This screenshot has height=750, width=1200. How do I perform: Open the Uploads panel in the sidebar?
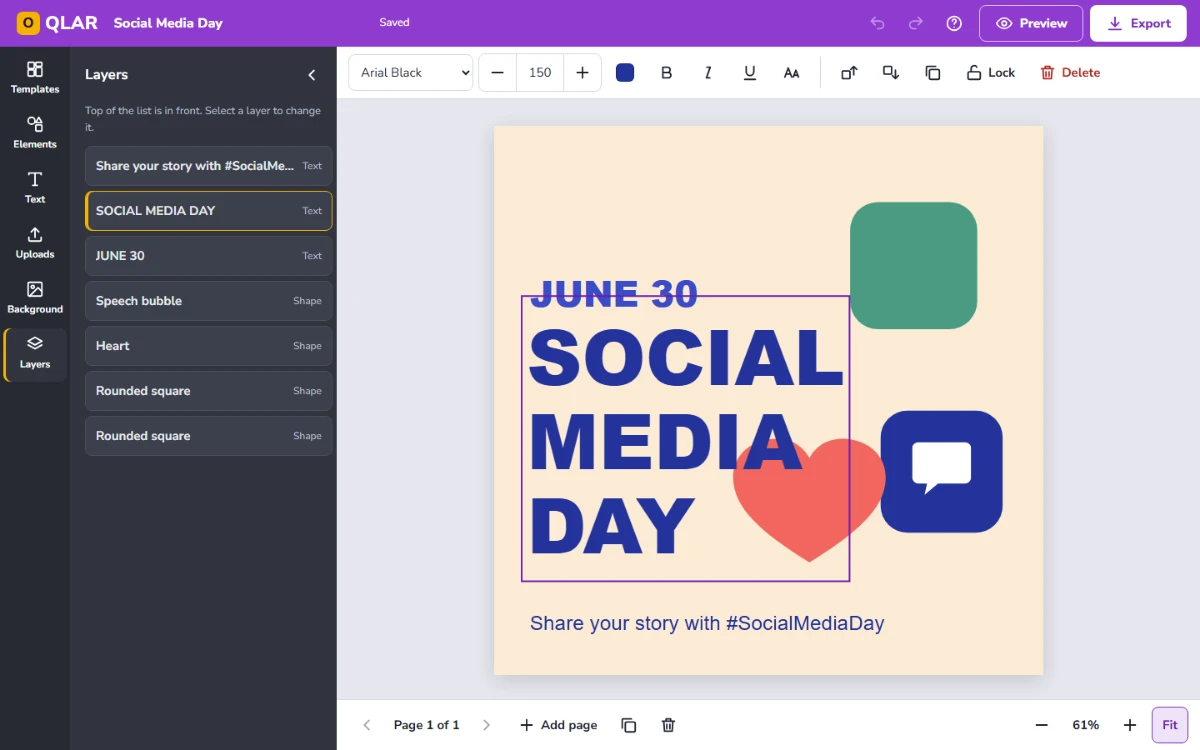coord(35,243)
